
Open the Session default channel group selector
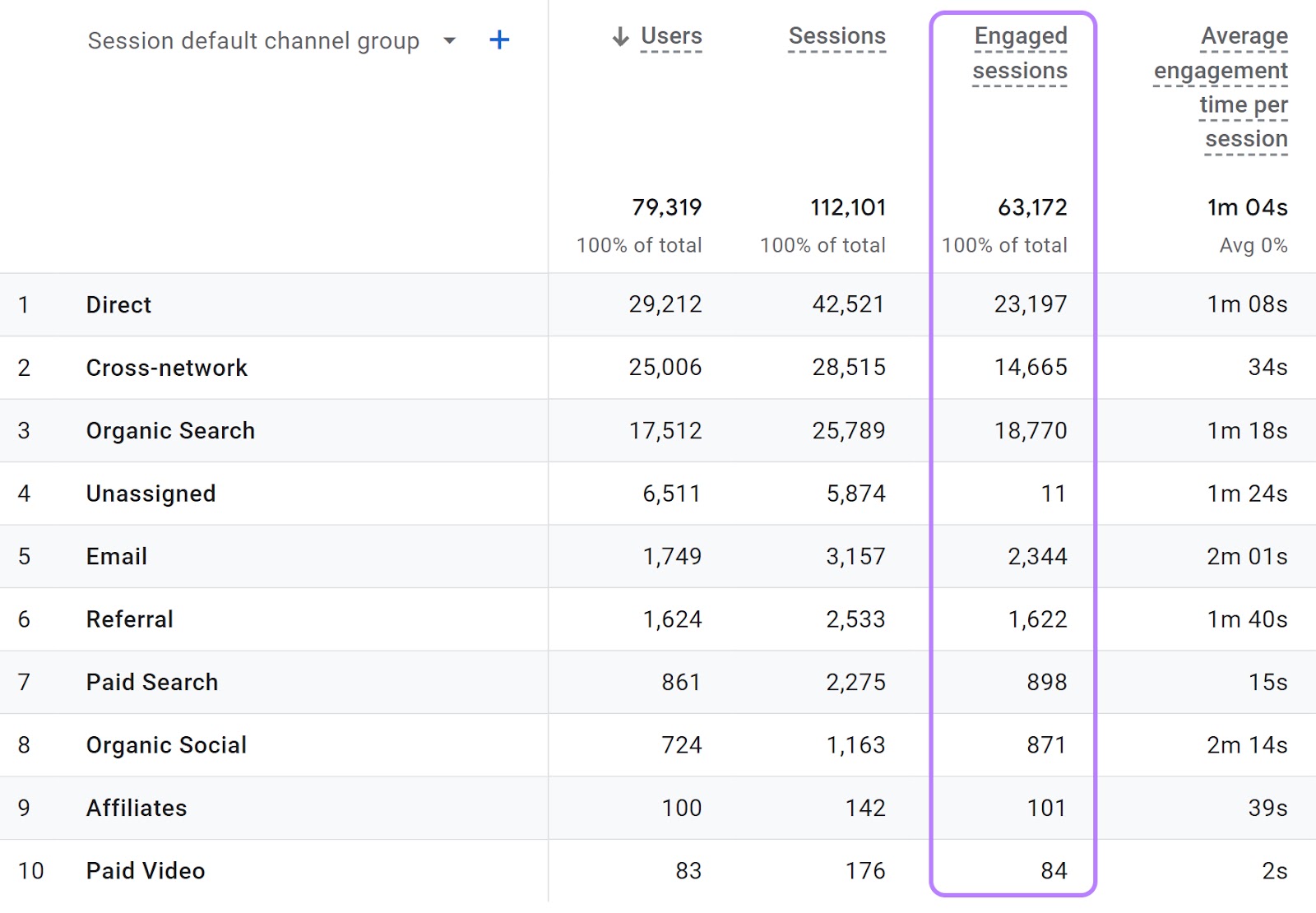[x=253, y=40]
